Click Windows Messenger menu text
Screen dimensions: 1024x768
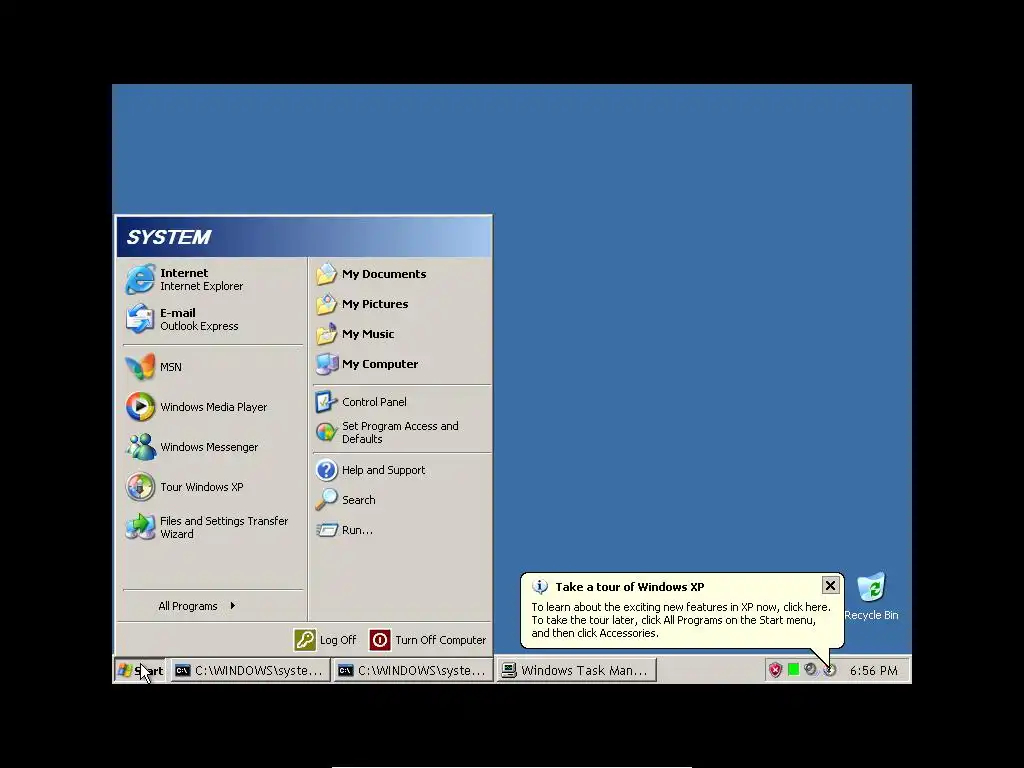click(x=209, y=447)
